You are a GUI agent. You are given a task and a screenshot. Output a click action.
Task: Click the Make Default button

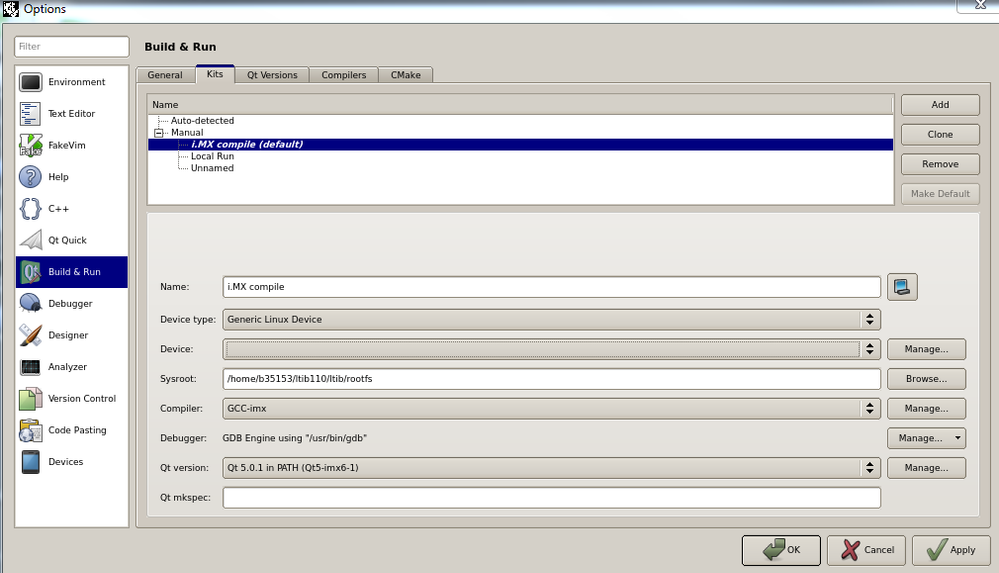(940, 194)
